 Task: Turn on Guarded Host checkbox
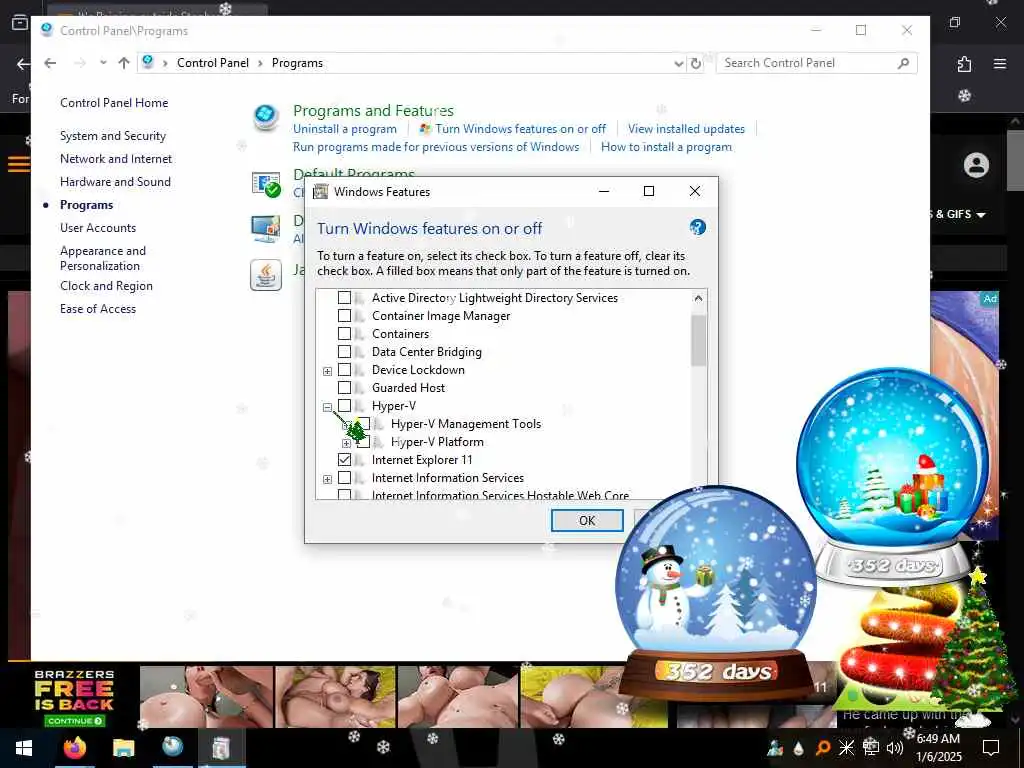(344, 388)
